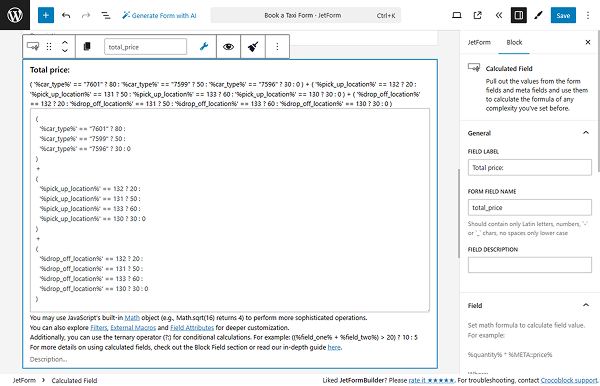Viewport: 600px width, 386px height.
Task: Open the Field Attributes link
Action: pyautogui.click(x=192, y=327)
